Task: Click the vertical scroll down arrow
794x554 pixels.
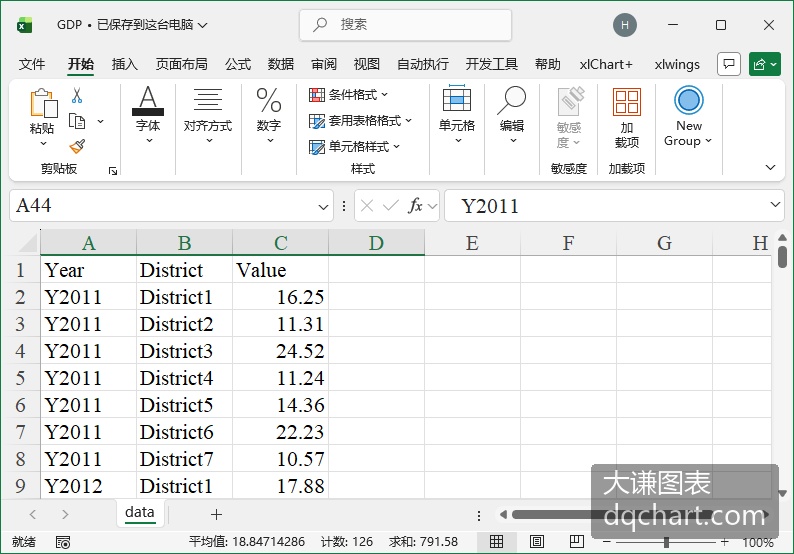Action: [782, 493]
